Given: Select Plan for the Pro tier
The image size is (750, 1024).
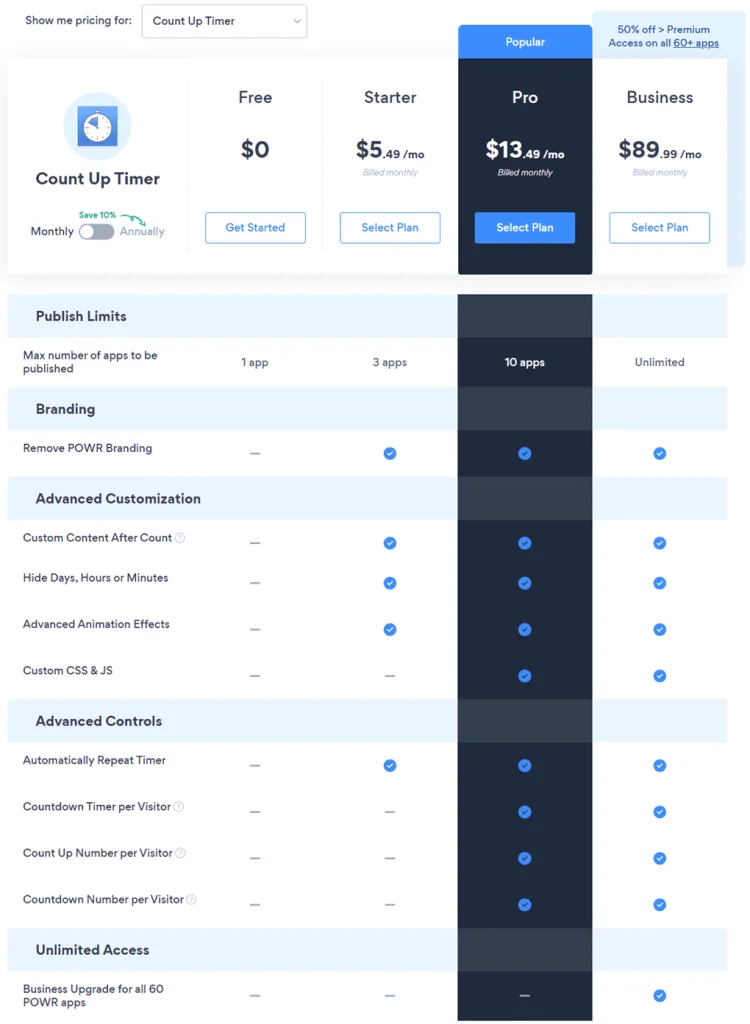Looking at the screenshot, I should [525, 227].
